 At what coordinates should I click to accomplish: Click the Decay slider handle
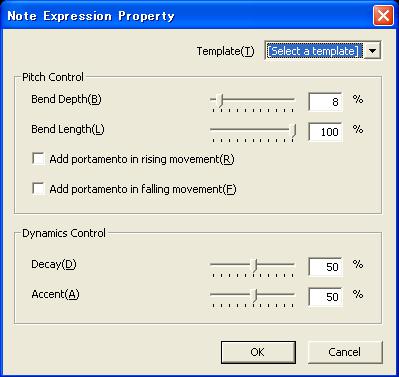coord(254,266)
